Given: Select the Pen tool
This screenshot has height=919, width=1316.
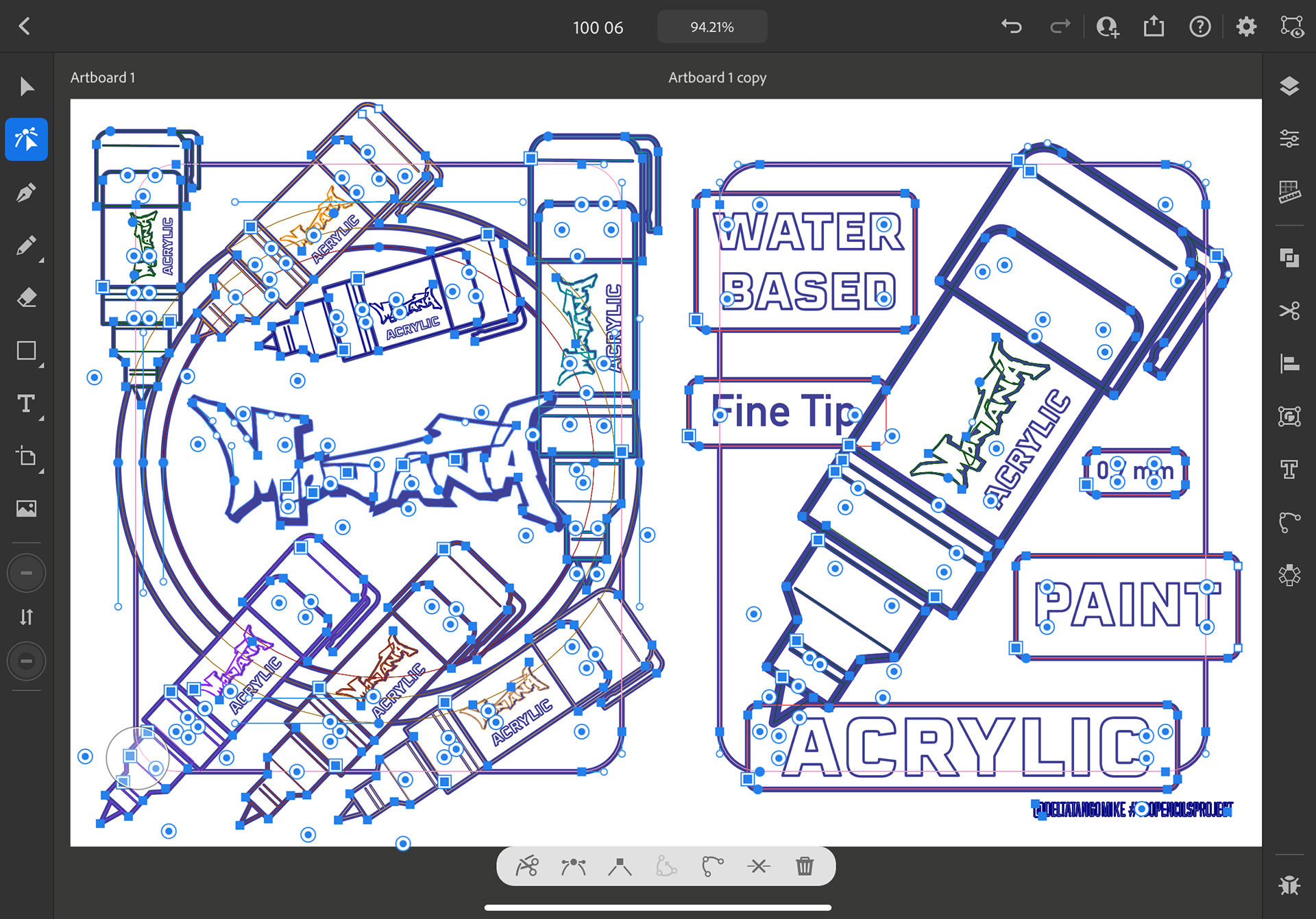Looking at the screenshot, I should coord(27,193).
